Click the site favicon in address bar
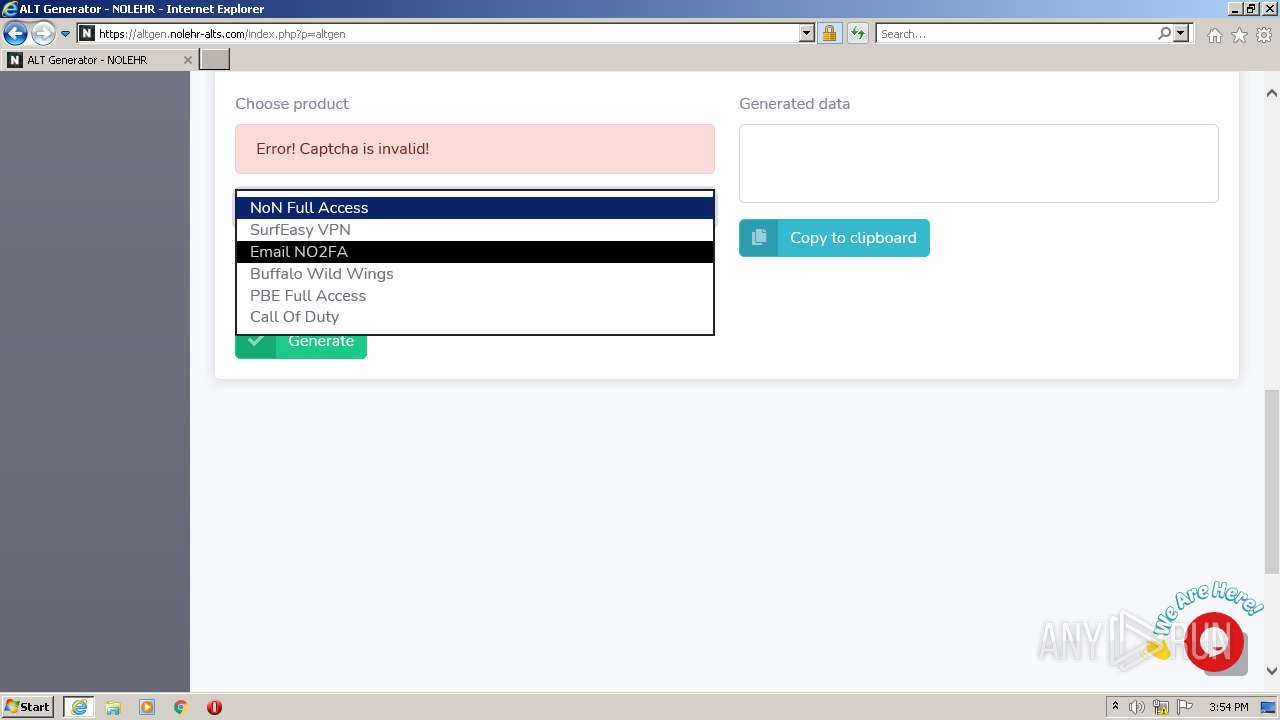The width and height of the screenshot is (1280, 720). click(x=87, y=34)
